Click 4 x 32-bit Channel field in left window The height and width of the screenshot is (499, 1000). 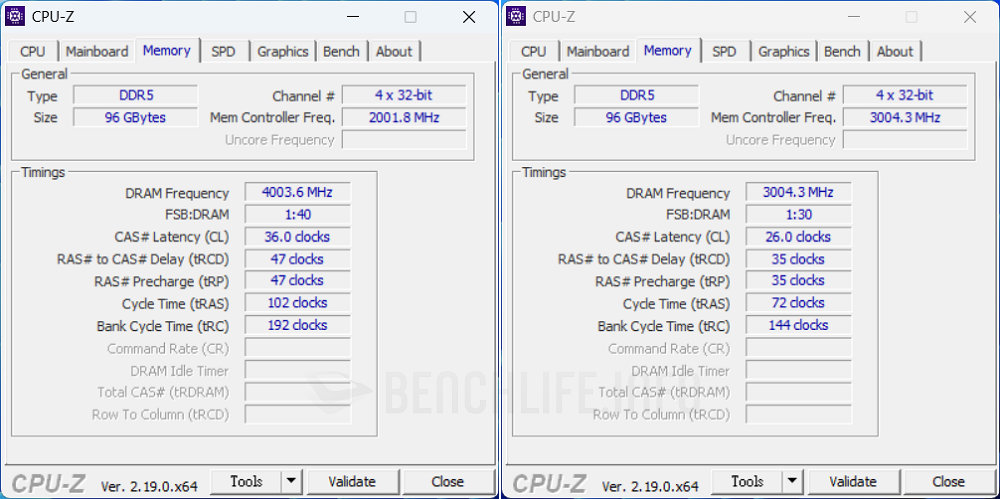404,96
